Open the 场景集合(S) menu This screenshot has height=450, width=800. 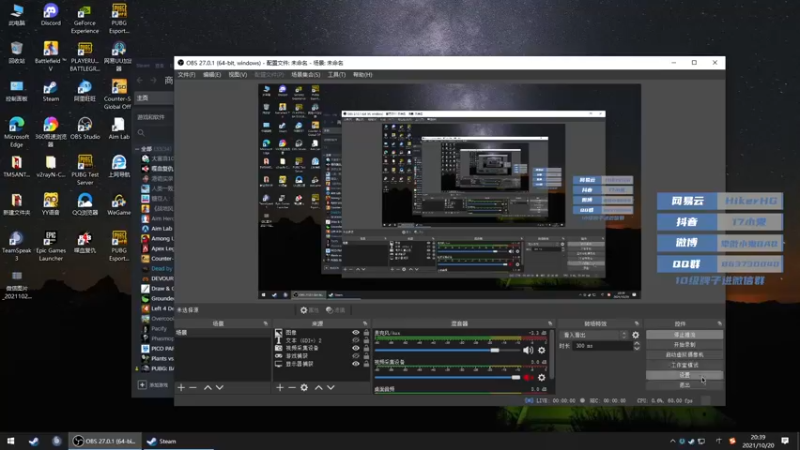pos(306,74)
